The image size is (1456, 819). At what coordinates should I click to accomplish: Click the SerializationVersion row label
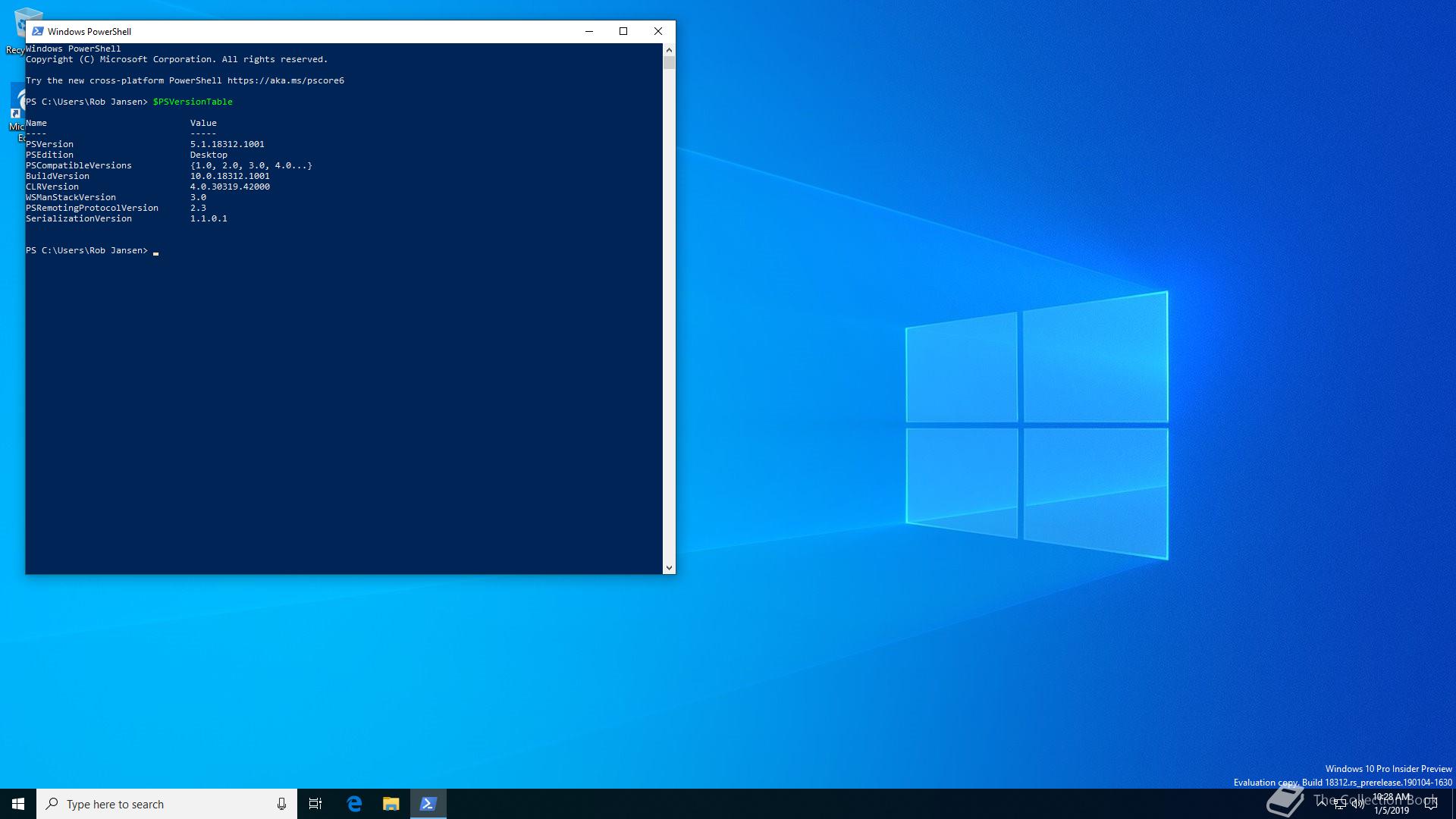[x=79, y=218]
